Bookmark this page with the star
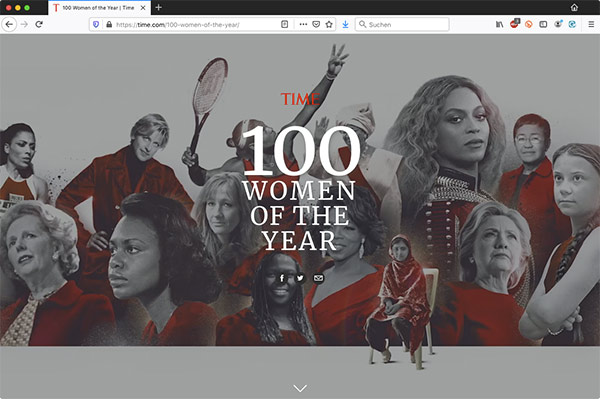This screenshot has width=600, height=399. [329, 24]
